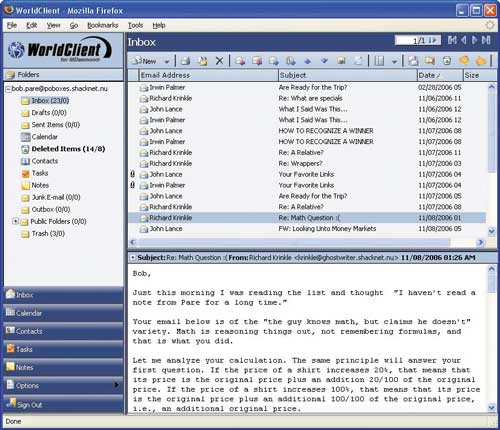The height and width of the screenshot is (430, 500).
Task: Open the Go menu
Action: coord(74,25)
